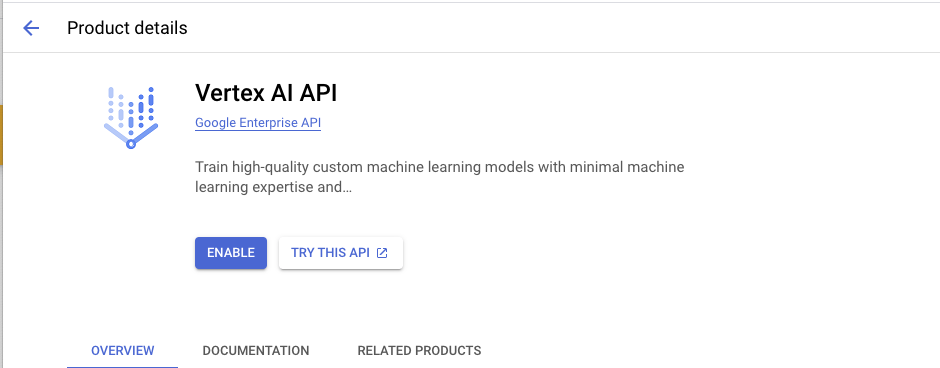Enable the Vertex AI API
This screenshot has height=368, width=940.
coord(231,253)
